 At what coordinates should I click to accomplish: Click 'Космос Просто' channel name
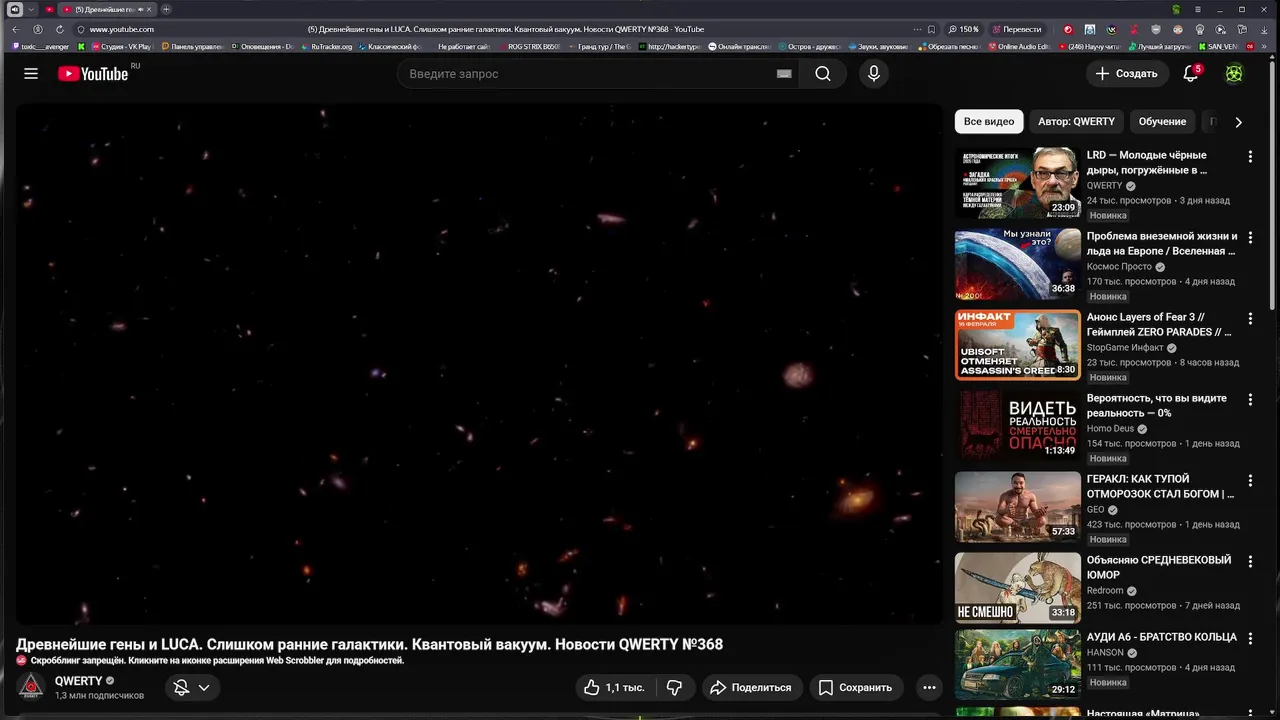[1119, 267]
